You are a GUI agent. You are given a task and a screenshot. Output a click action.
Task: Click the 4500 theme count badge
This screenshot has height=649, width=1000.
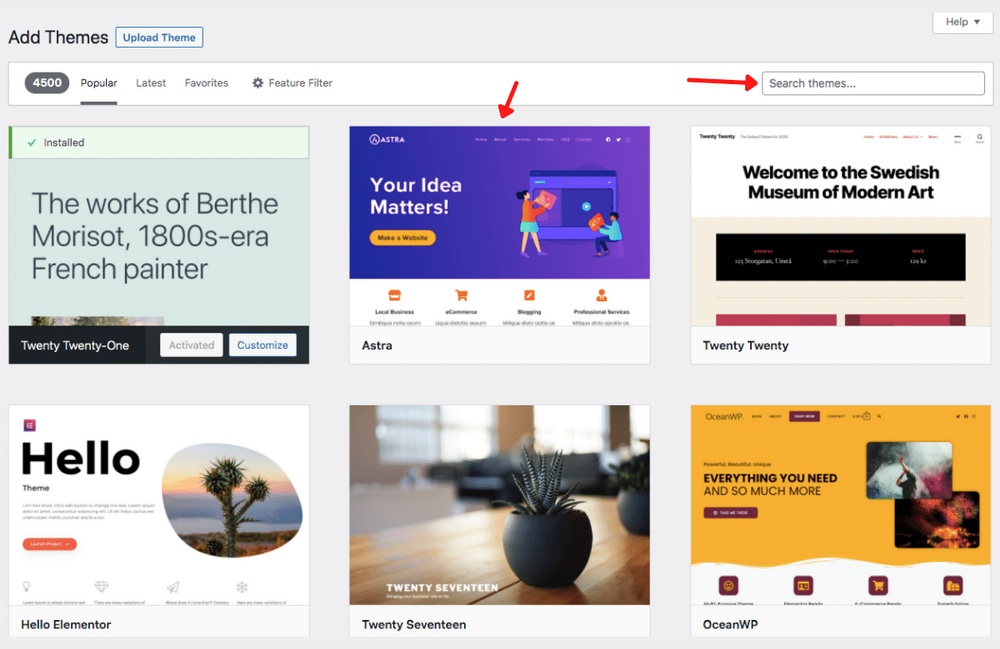point(47,83)
